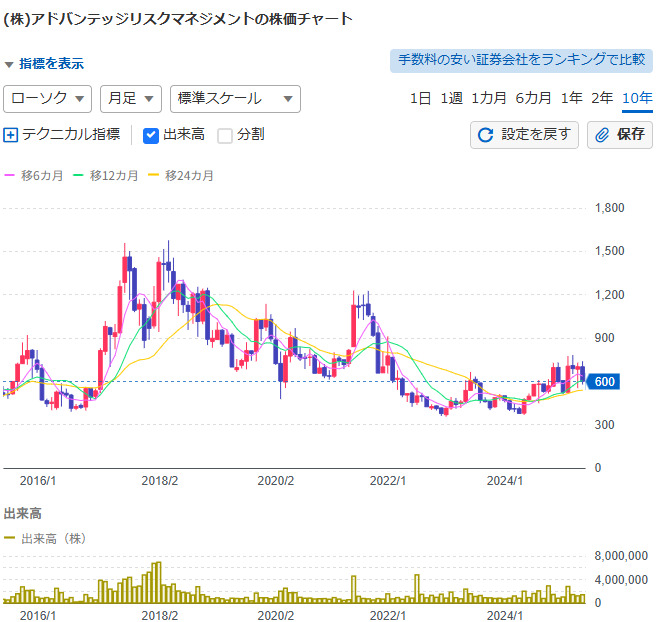The image size is (661, 622).
Task: Click the 1,500 price axis label
Action: point(609,251)
